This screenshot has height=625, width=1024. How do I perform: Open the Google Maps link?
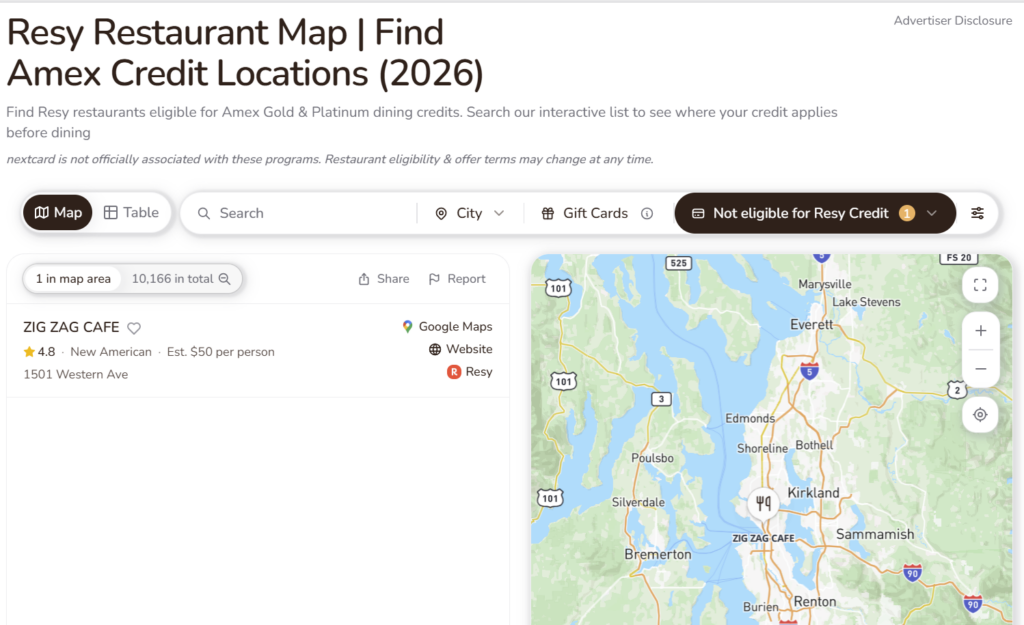tap(447, 327)
